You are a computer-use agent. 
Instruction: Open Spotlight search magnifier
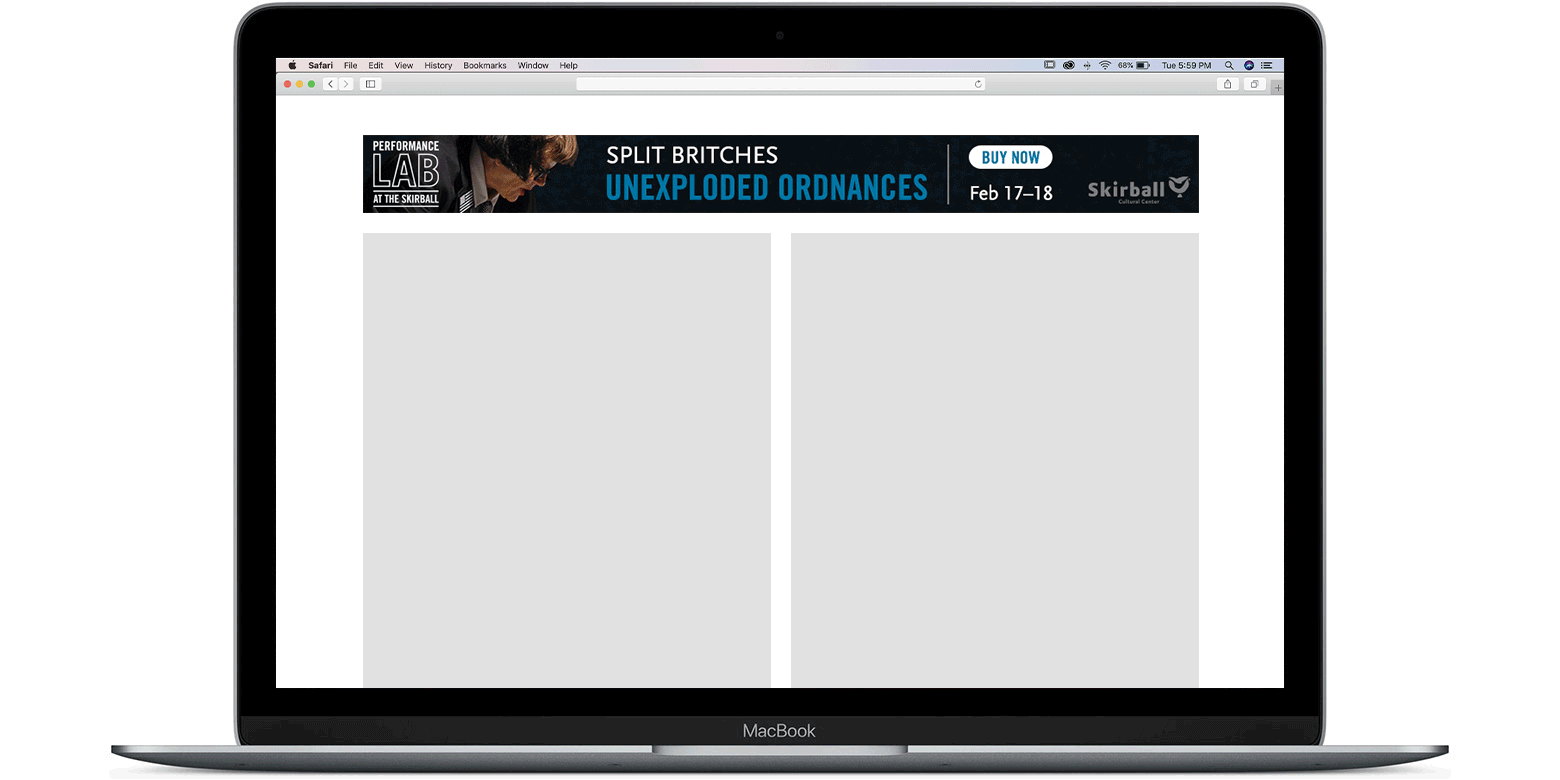pos(1229,65)
